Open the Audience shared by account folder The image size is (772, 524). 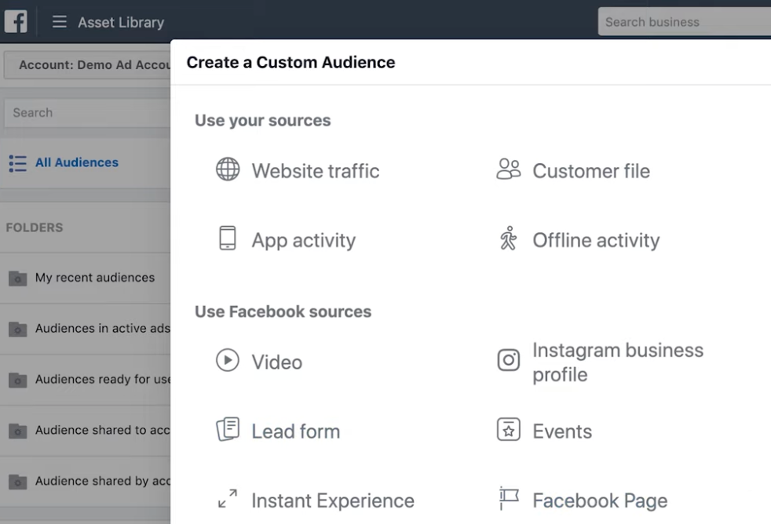tap(102, 481)
